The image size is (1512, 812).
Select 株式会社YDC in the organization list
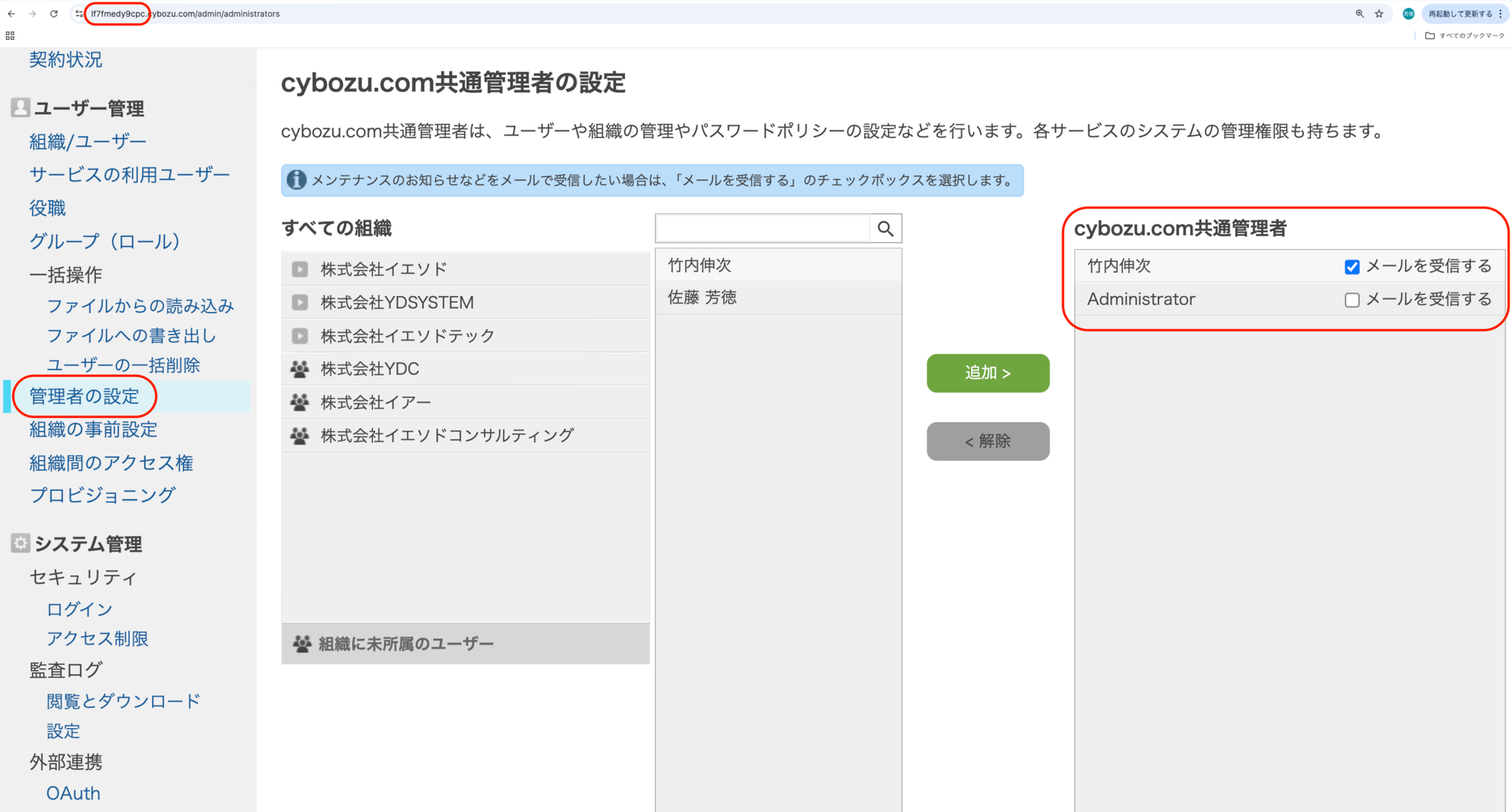[x=465, y=369]
